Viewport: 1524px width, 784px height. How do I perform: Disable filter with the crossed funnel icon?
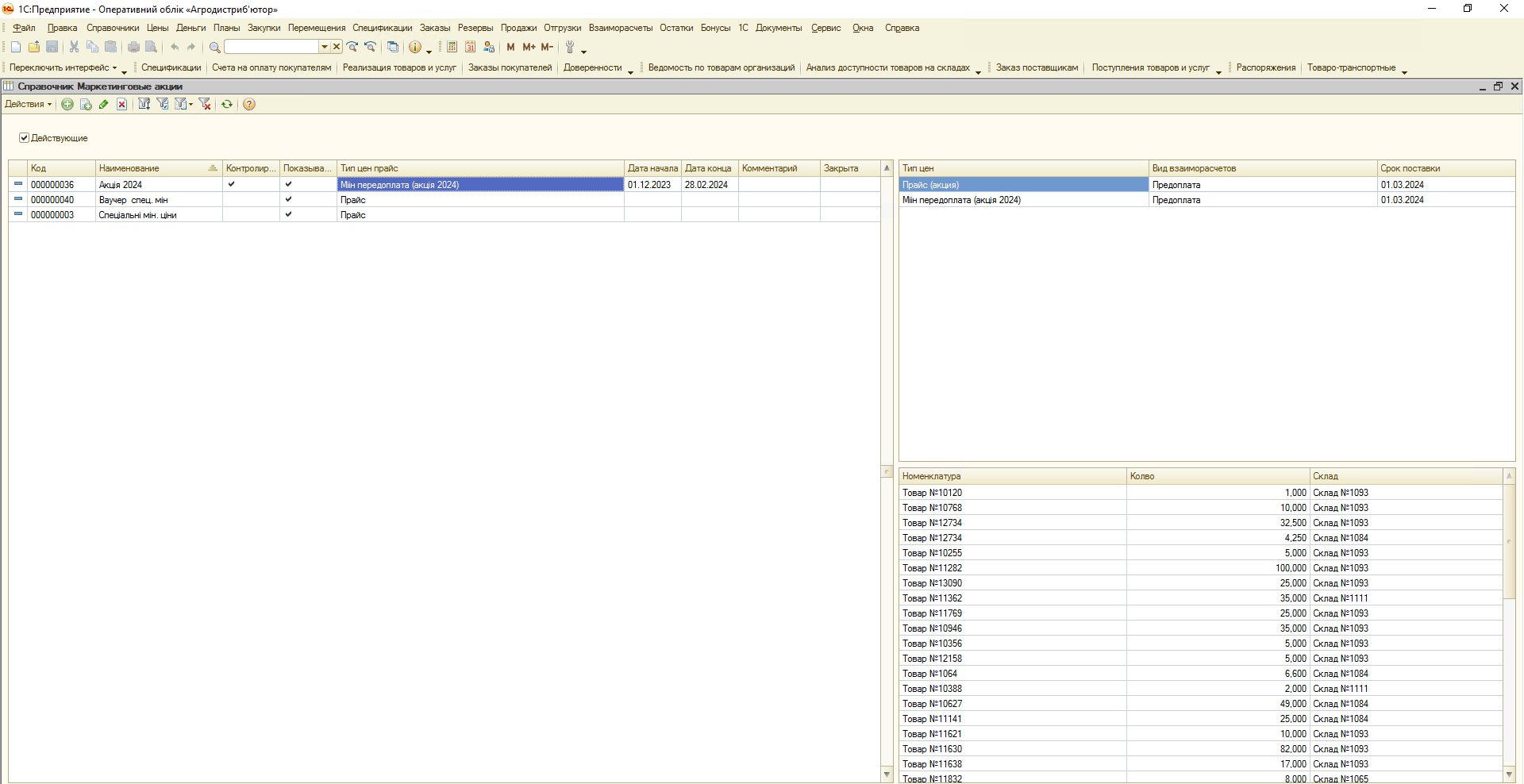[x=205, y=104]
